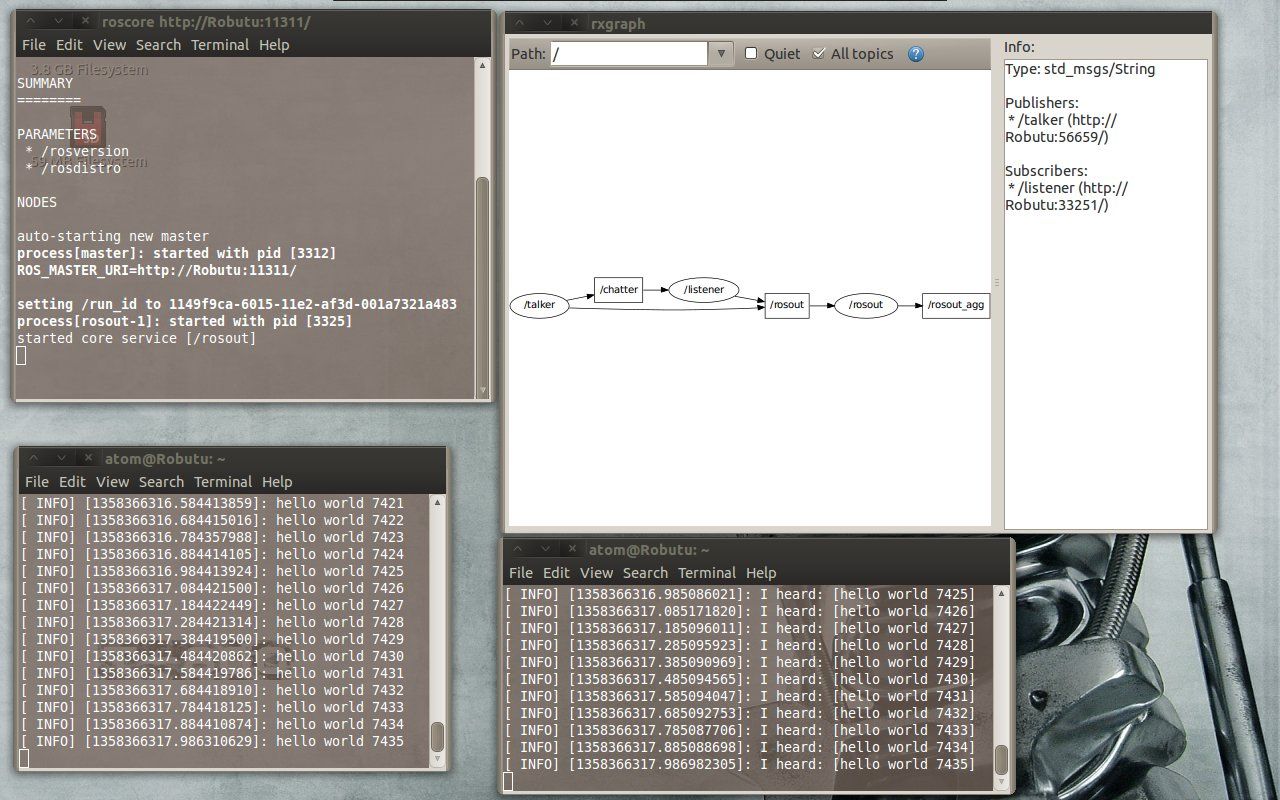Viewport: 1280px width, 800px height.
Task: Open the File menu of the roscore terminal
Action: click(34, 44)
